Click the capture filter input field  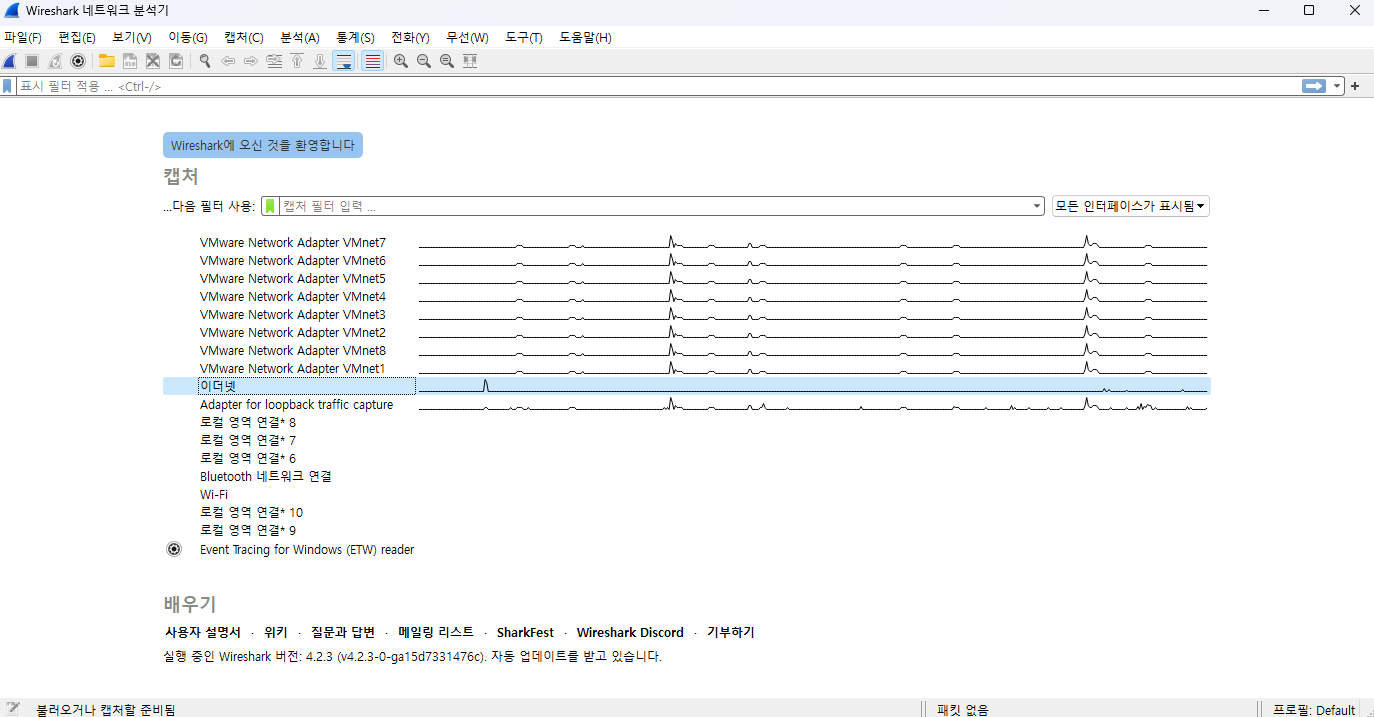pyautogui.click(x=655, y=206)
